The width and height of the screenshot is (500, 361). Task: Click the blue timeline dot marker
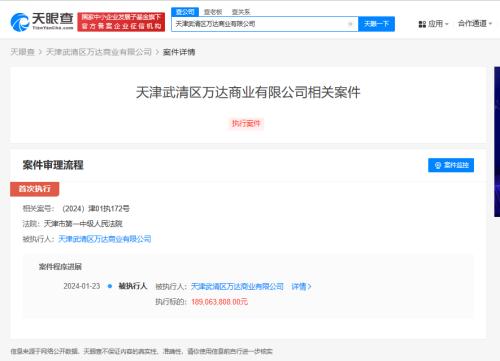click(x=110, y=286)
